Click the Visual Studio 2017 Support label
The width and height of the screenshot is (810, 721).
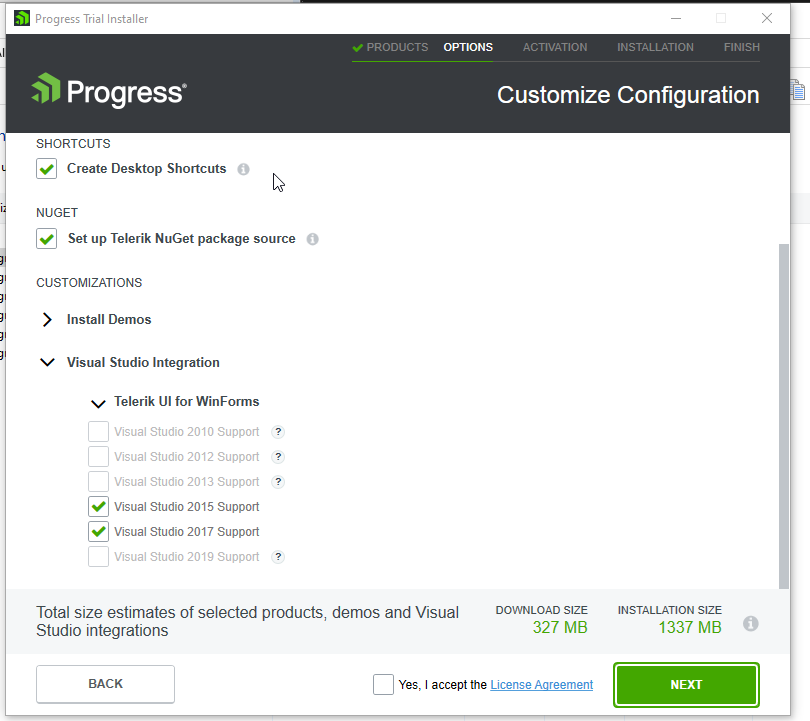[186, 532]
